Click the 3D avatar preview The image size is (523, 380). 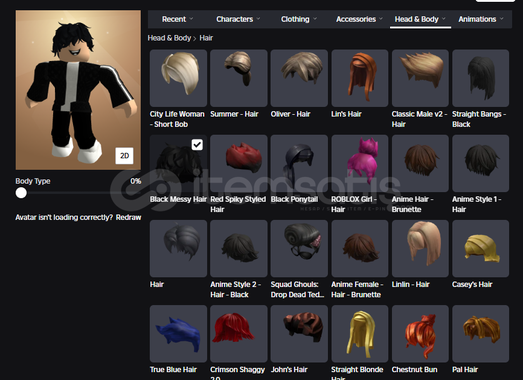click(78, 90)
